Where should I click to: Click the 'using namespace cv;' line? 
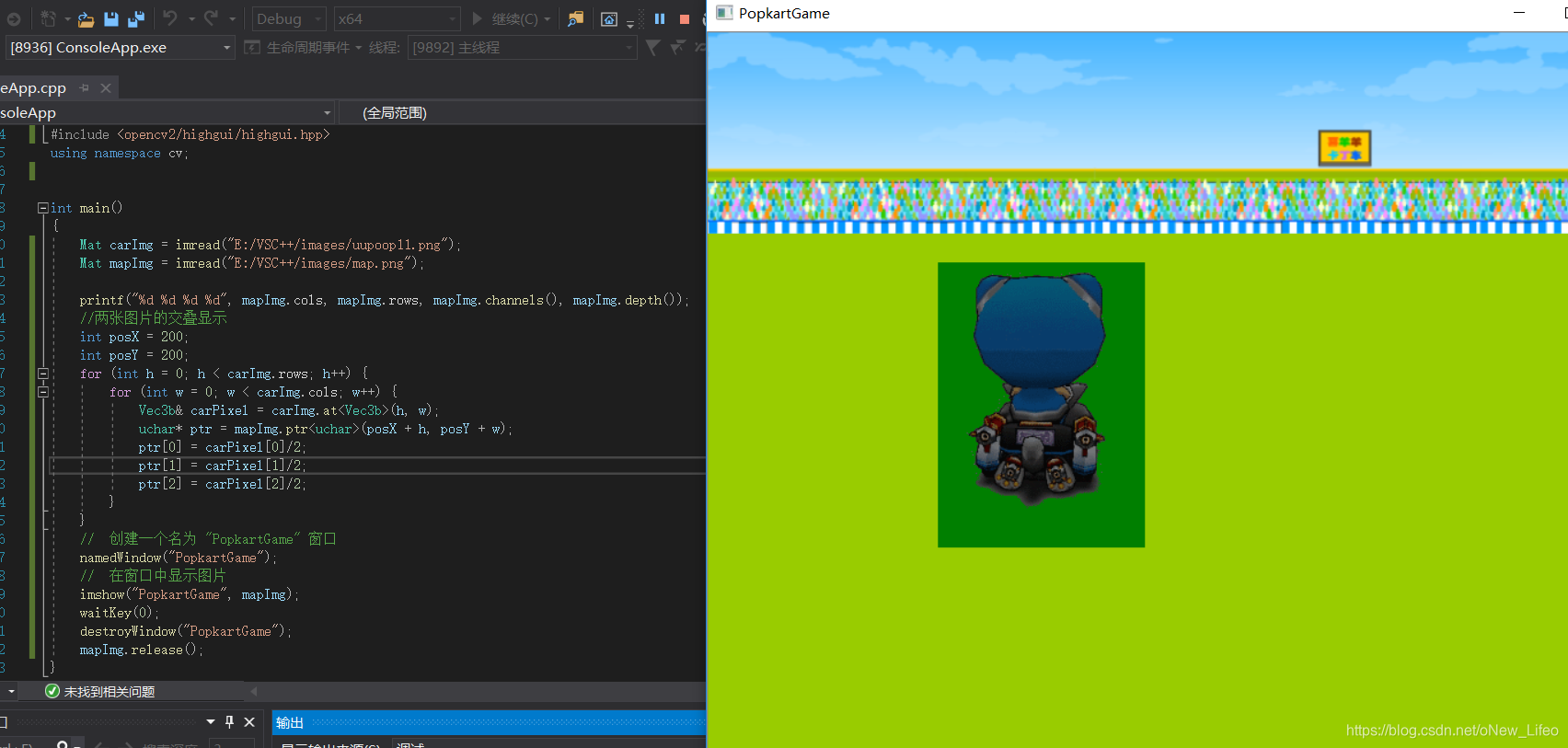coord(120,153)
